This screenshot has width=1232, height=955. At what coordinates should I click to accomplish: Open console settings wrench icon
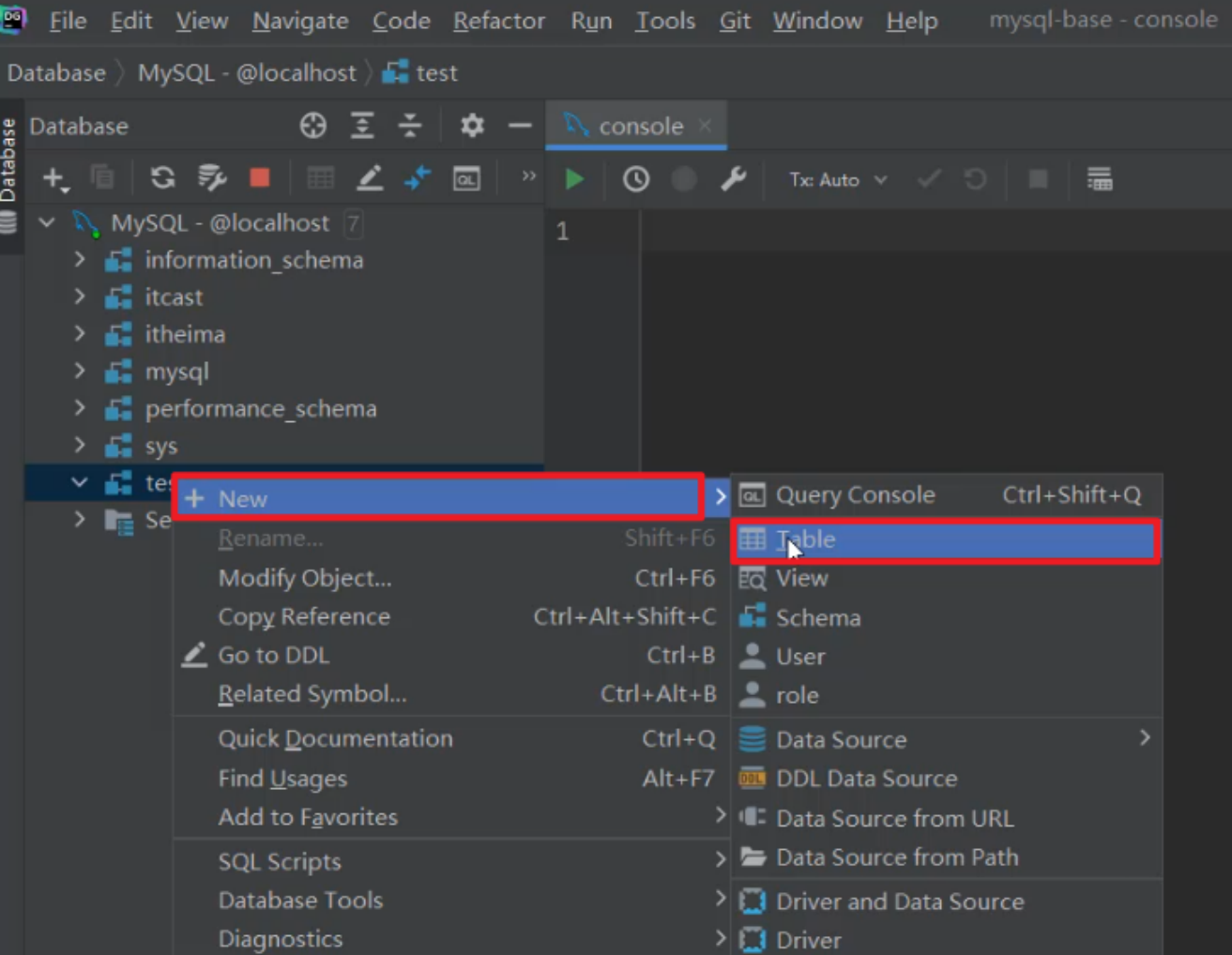(733, 178)
